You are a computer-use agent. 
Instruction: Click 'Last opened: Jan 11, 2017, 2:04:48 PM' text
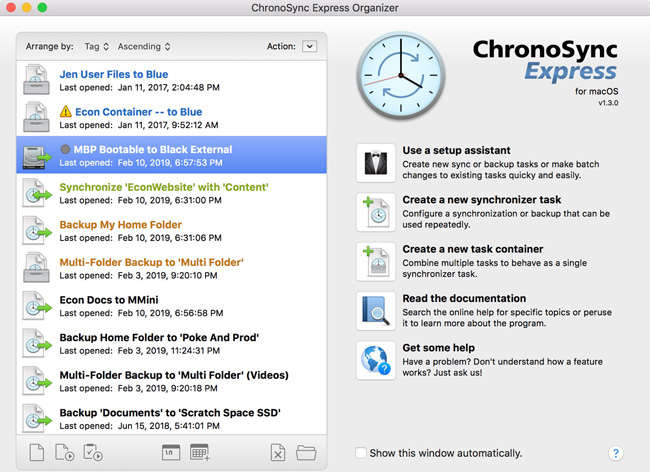pyautogui.click(x=139, y=87)
